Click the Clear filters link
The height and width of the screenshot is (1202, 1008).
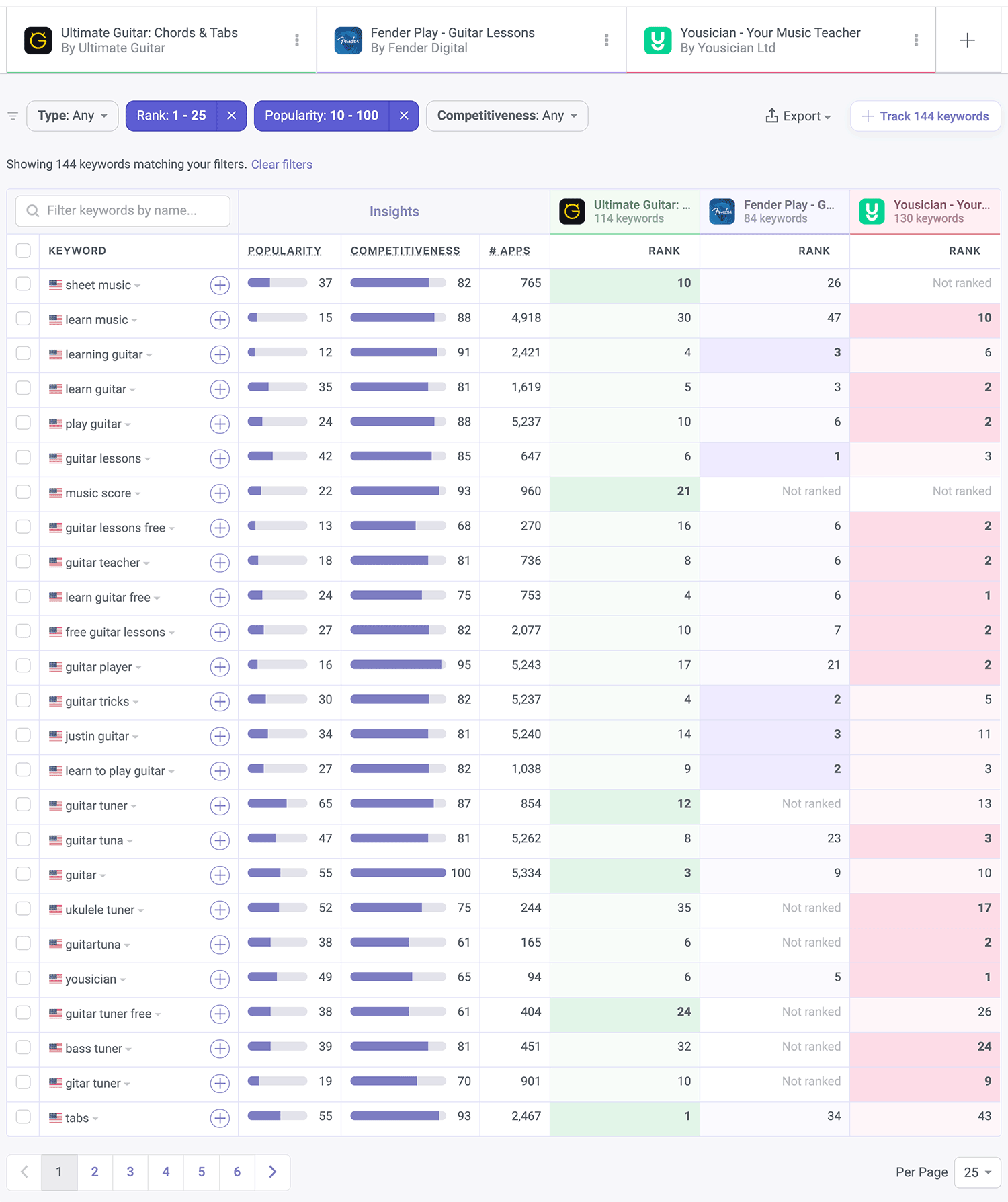282,165
